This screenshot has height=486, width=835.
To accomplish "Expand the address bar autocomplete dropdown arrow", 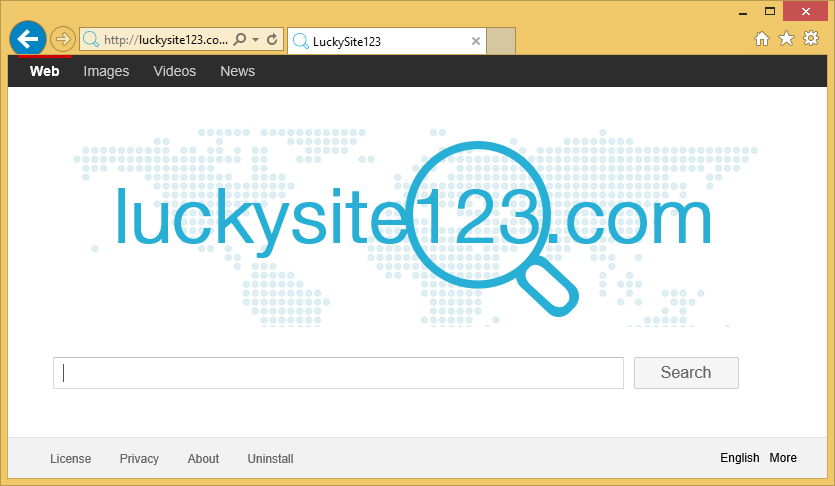I will tap(256, 40).
